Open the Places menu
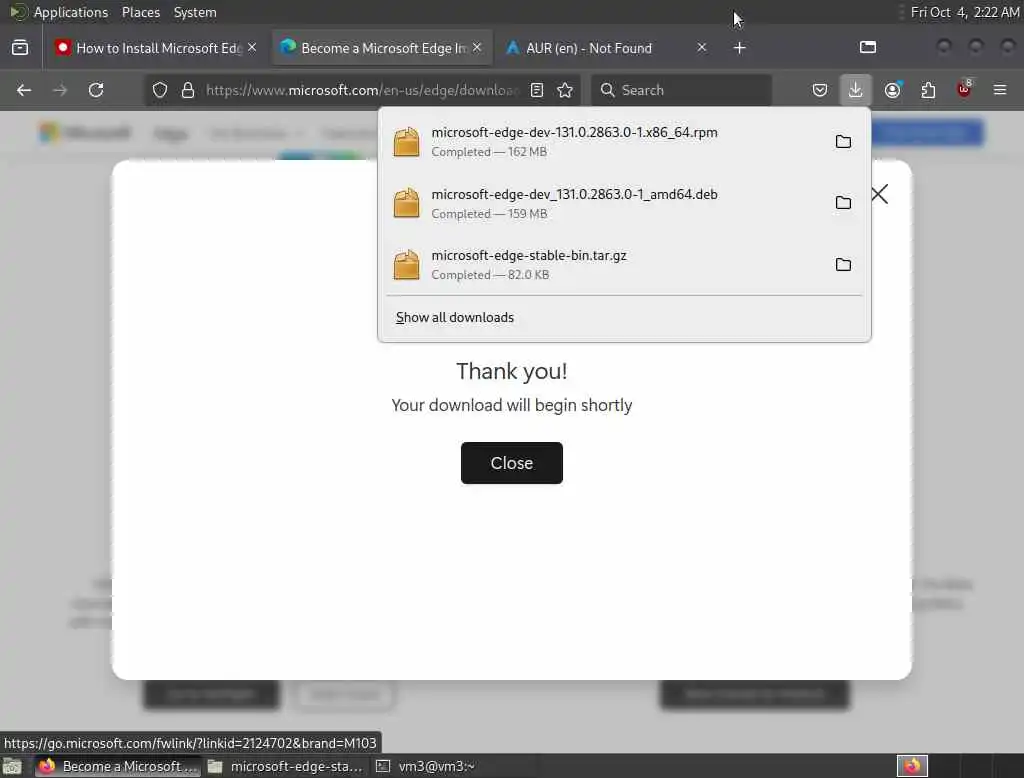Screen dimensions: 1024x778 141,12
